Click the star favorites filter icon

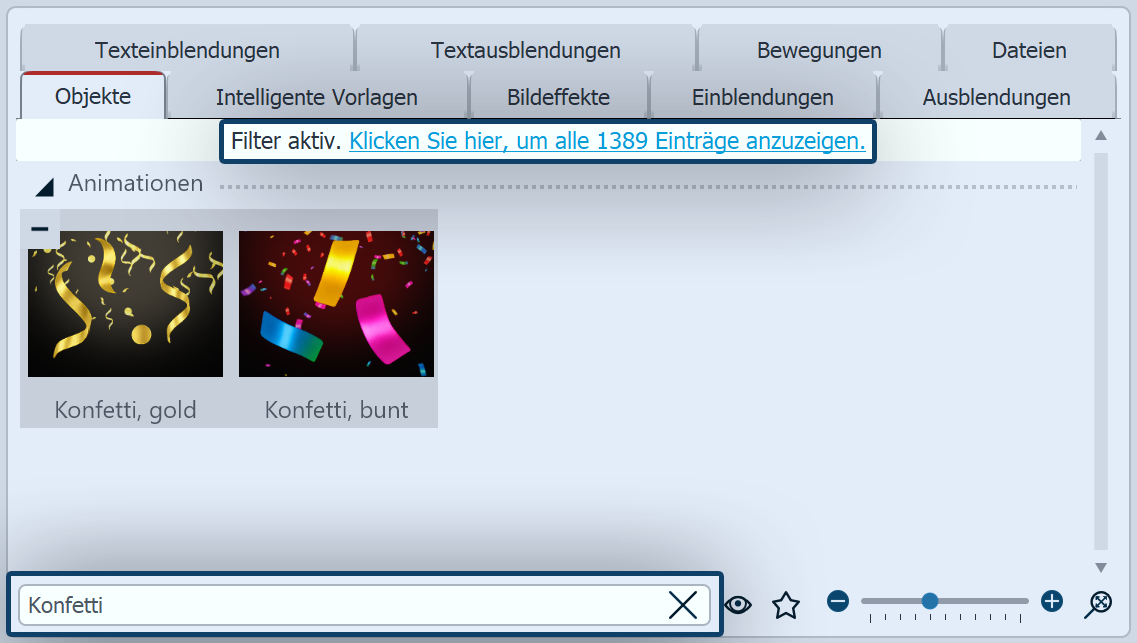(x=785, y=605)
